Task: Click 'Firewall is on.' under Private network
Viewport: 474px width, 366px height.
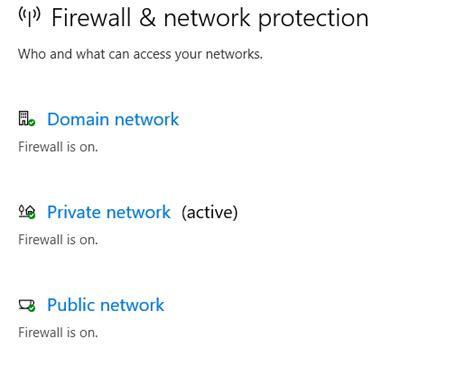Action: (58, 240)
